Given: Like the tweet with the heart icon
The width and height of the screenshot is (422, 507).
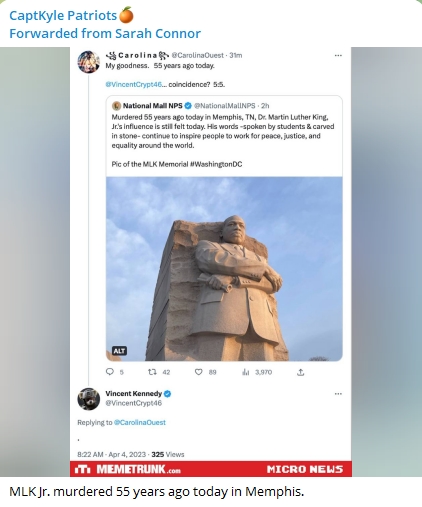Looking at the screenshot, I should point(199,372).
